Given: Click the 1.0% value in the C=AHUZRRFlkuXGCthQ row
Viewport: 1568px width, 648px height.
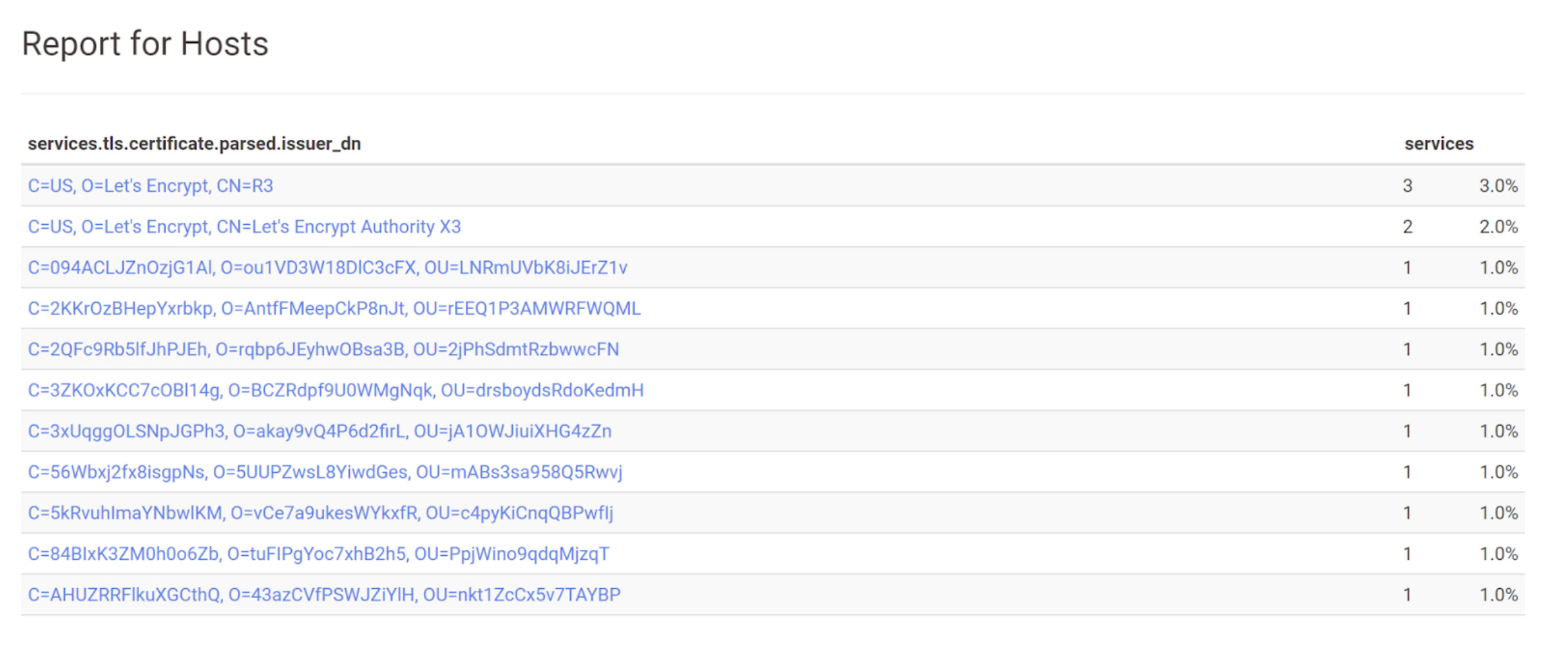Looking at the screenshot, I should (1498, 595).
